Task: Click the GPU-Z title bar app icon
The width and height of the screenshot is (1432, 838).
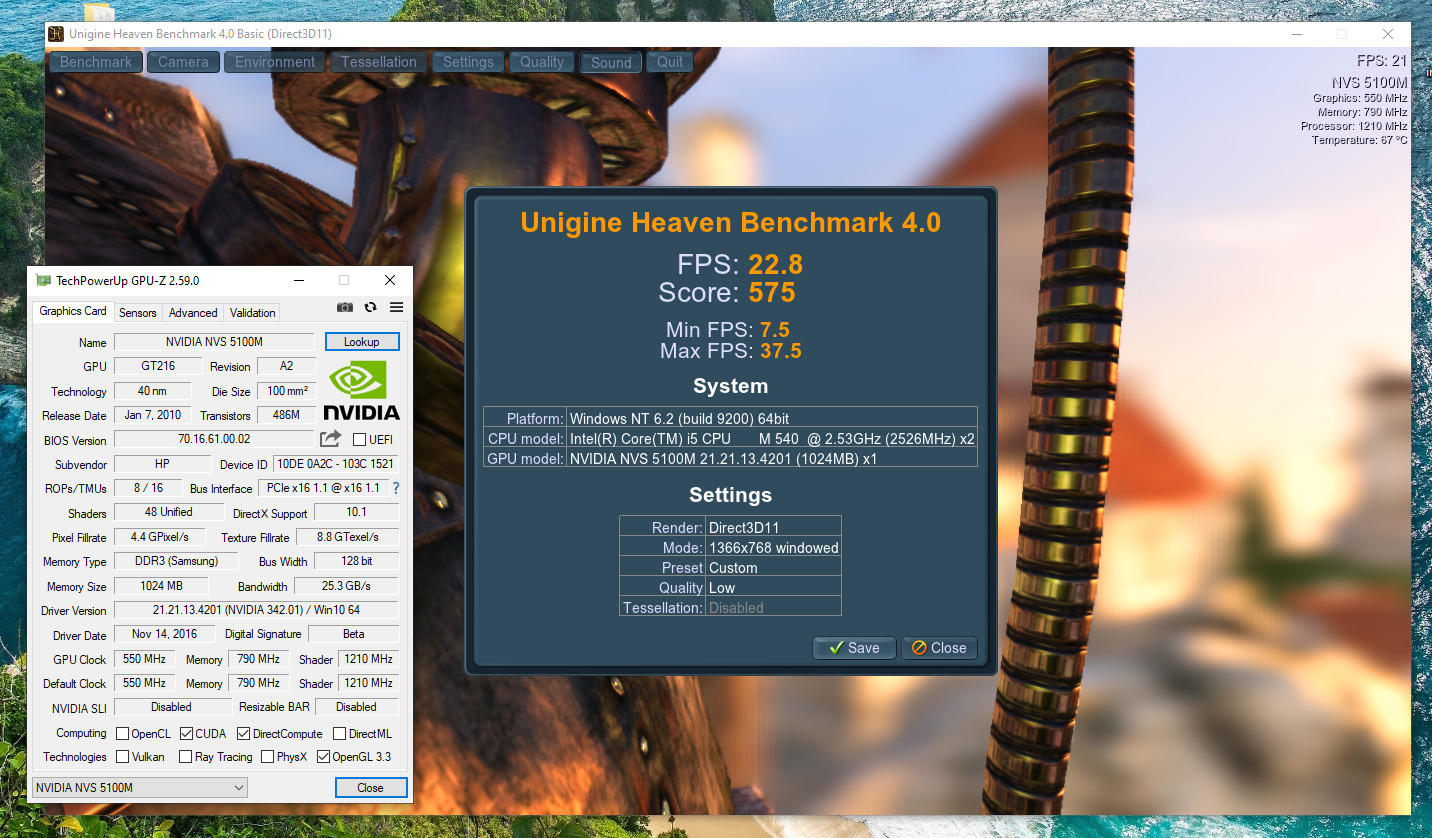Action: (x=44, y=280)
